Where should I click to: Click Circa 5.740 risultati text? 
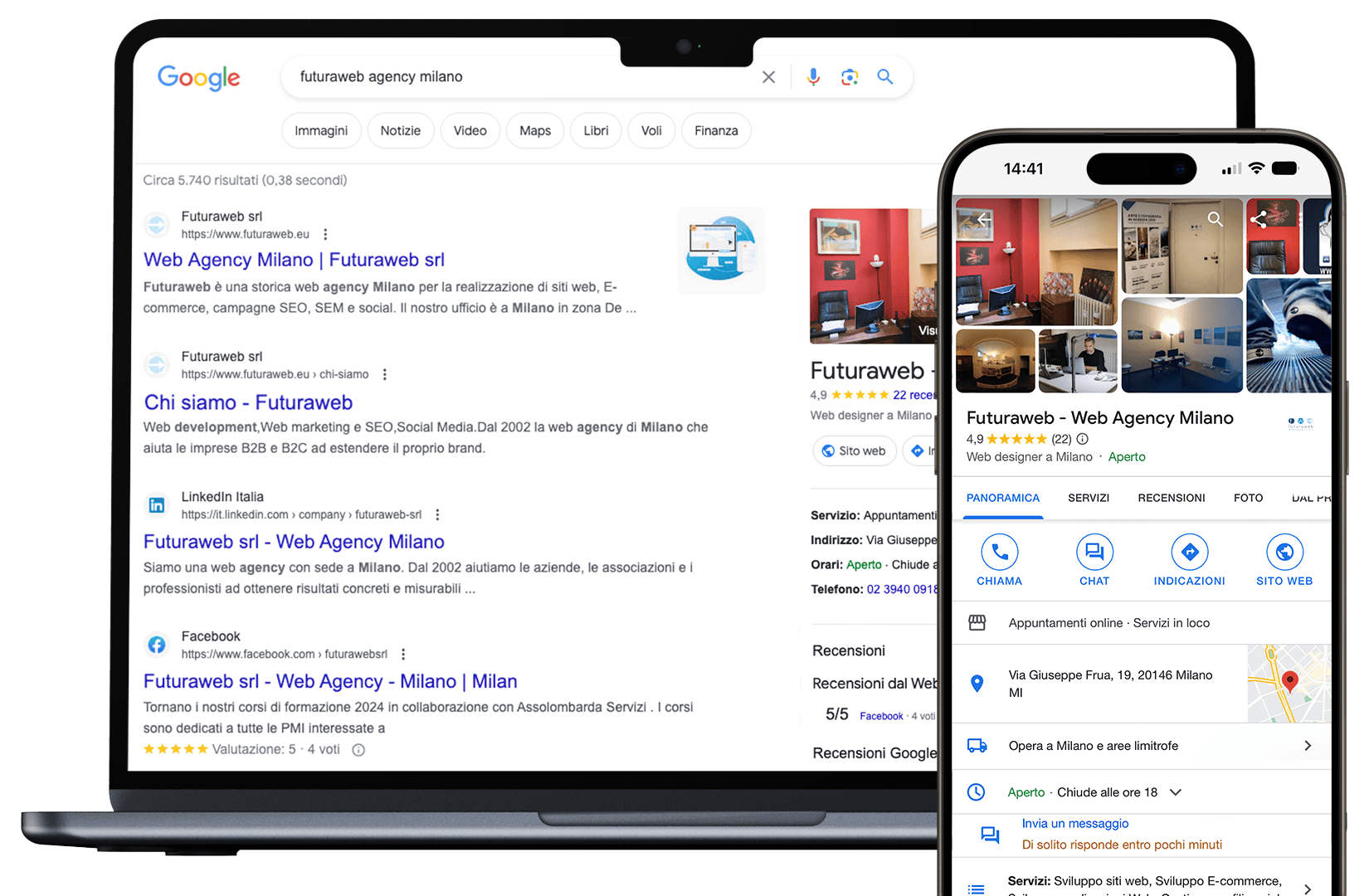click(245, 180)
